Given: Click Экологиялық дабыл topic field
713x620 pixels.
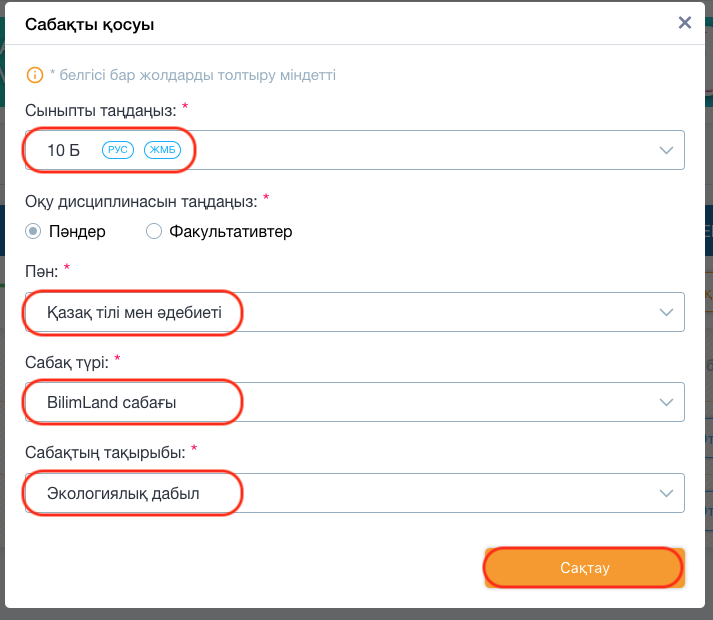Looking at the screenshot, I should coord(355,493).
